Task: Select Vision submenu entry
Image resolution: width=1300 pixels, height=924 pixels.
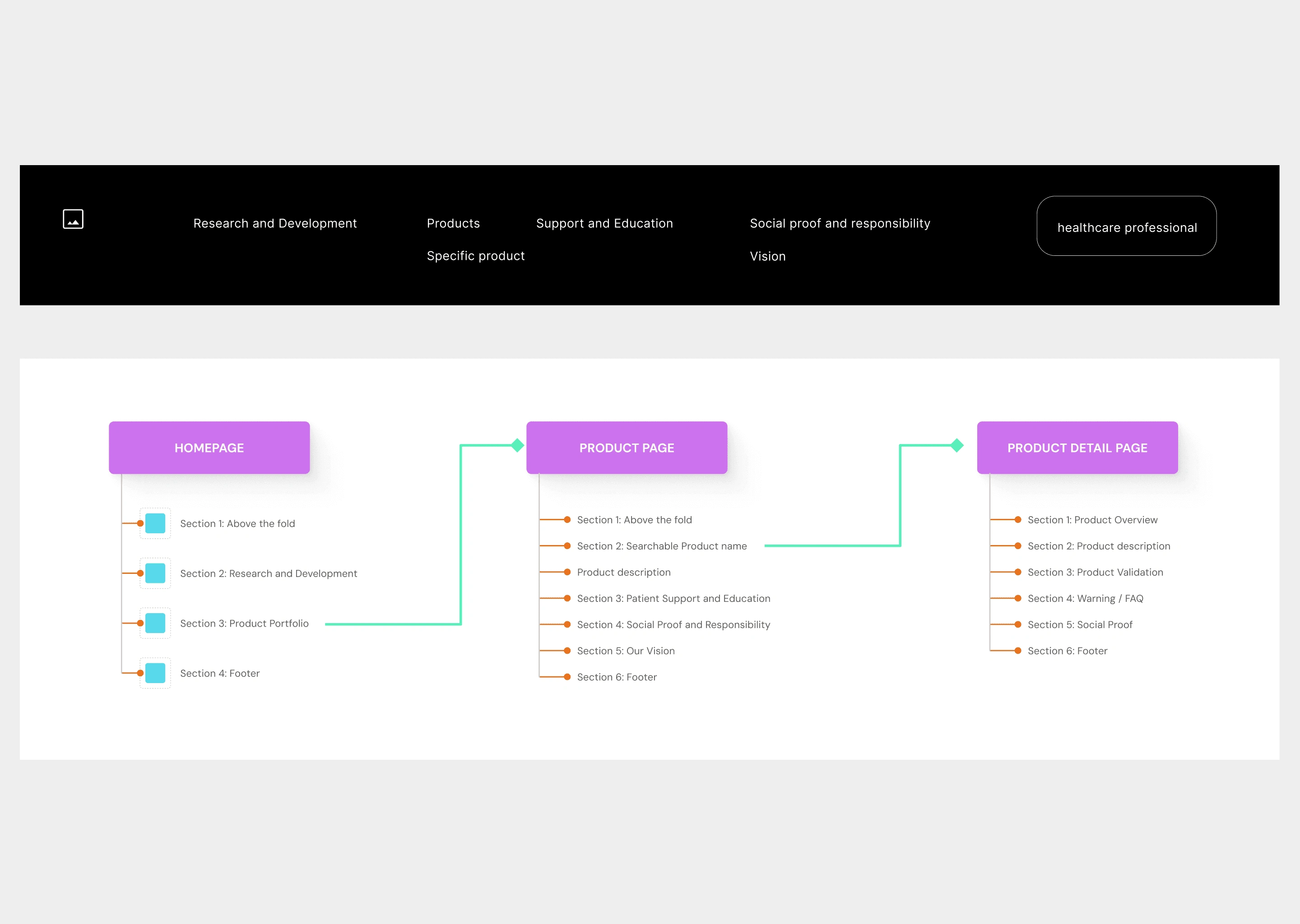Action: coord(767,256)
